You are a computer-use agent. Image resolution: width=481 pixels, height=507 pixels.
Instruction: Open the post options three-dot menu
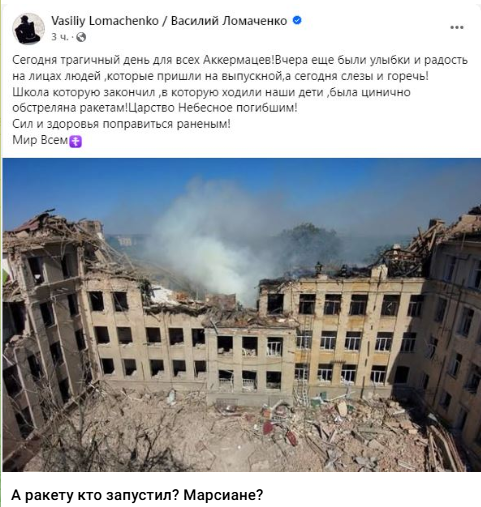coord(457,27)
